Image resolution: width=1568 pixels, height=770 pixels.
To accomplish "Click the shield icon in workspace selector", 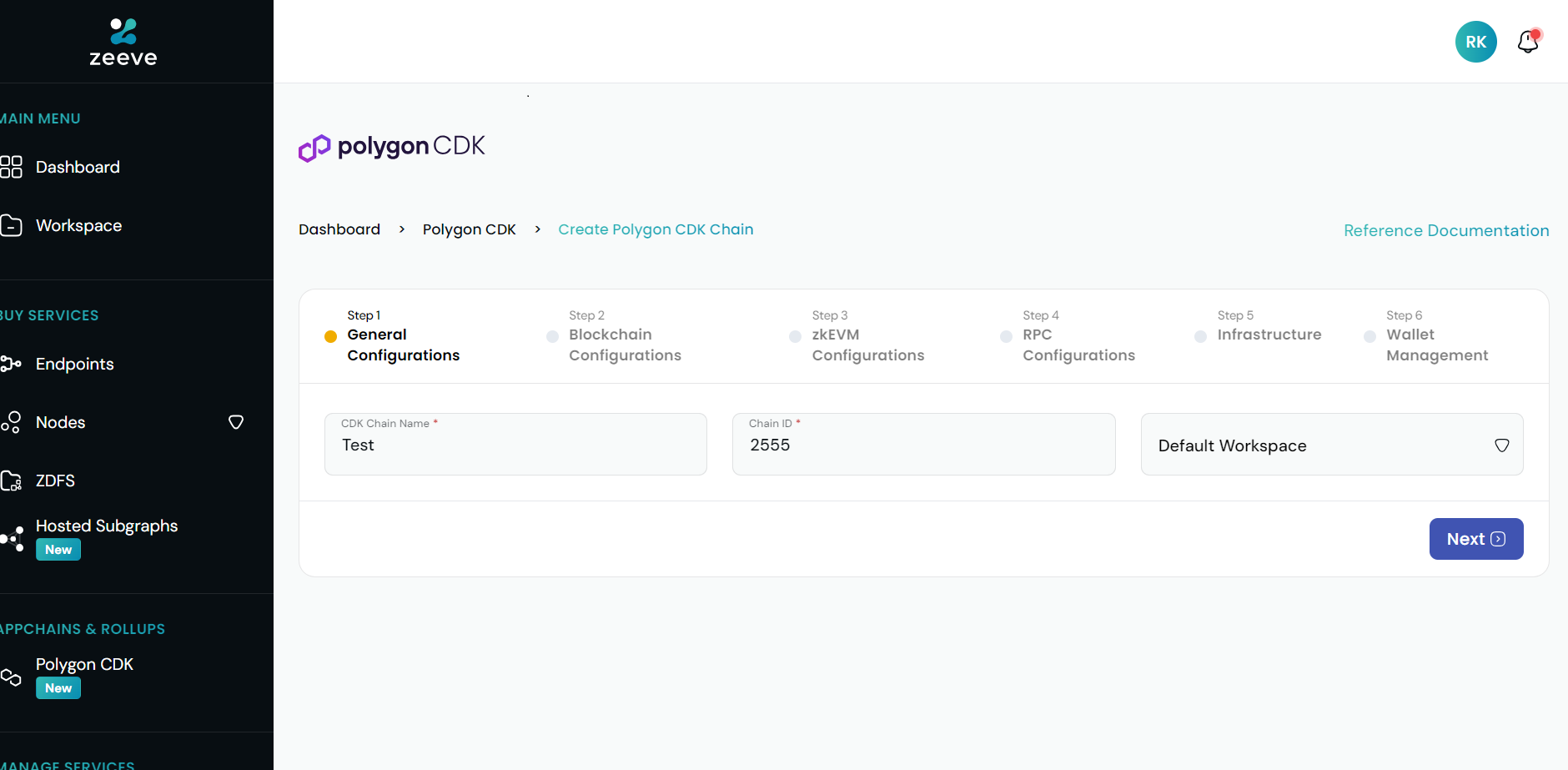I will pos(1502,445).
